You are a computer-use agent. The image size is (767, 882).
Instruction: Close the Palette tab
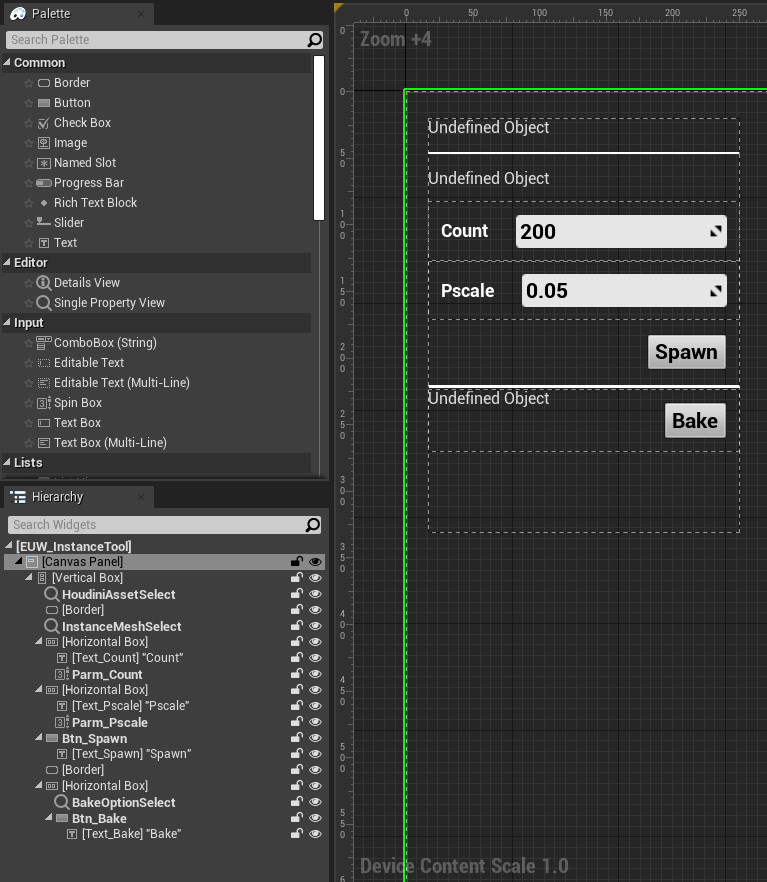click(x=141, y=14)
